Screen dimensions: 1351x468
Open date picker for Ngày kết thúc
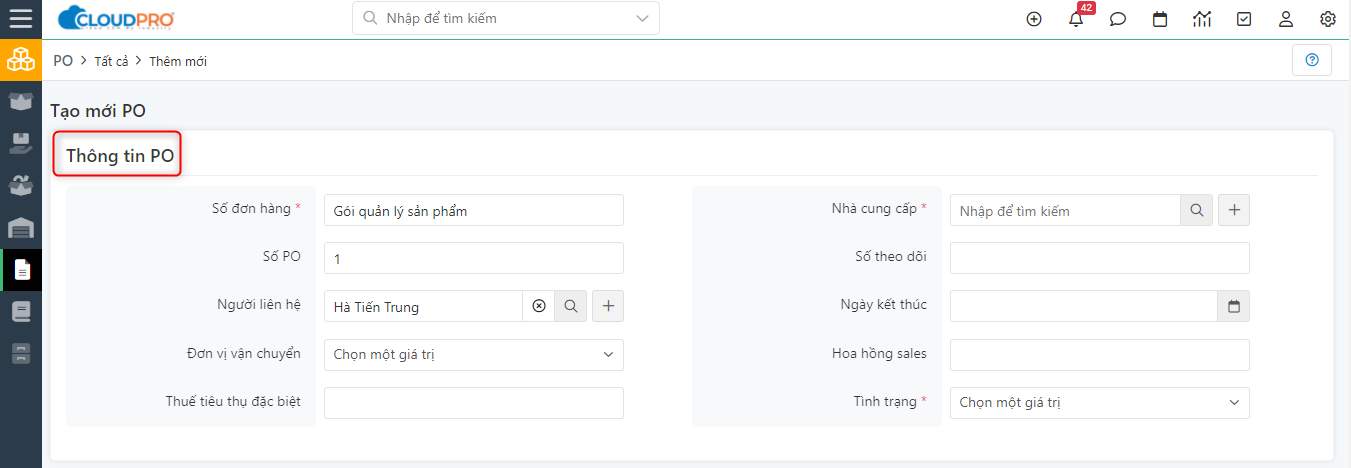tap(1233, 306)
